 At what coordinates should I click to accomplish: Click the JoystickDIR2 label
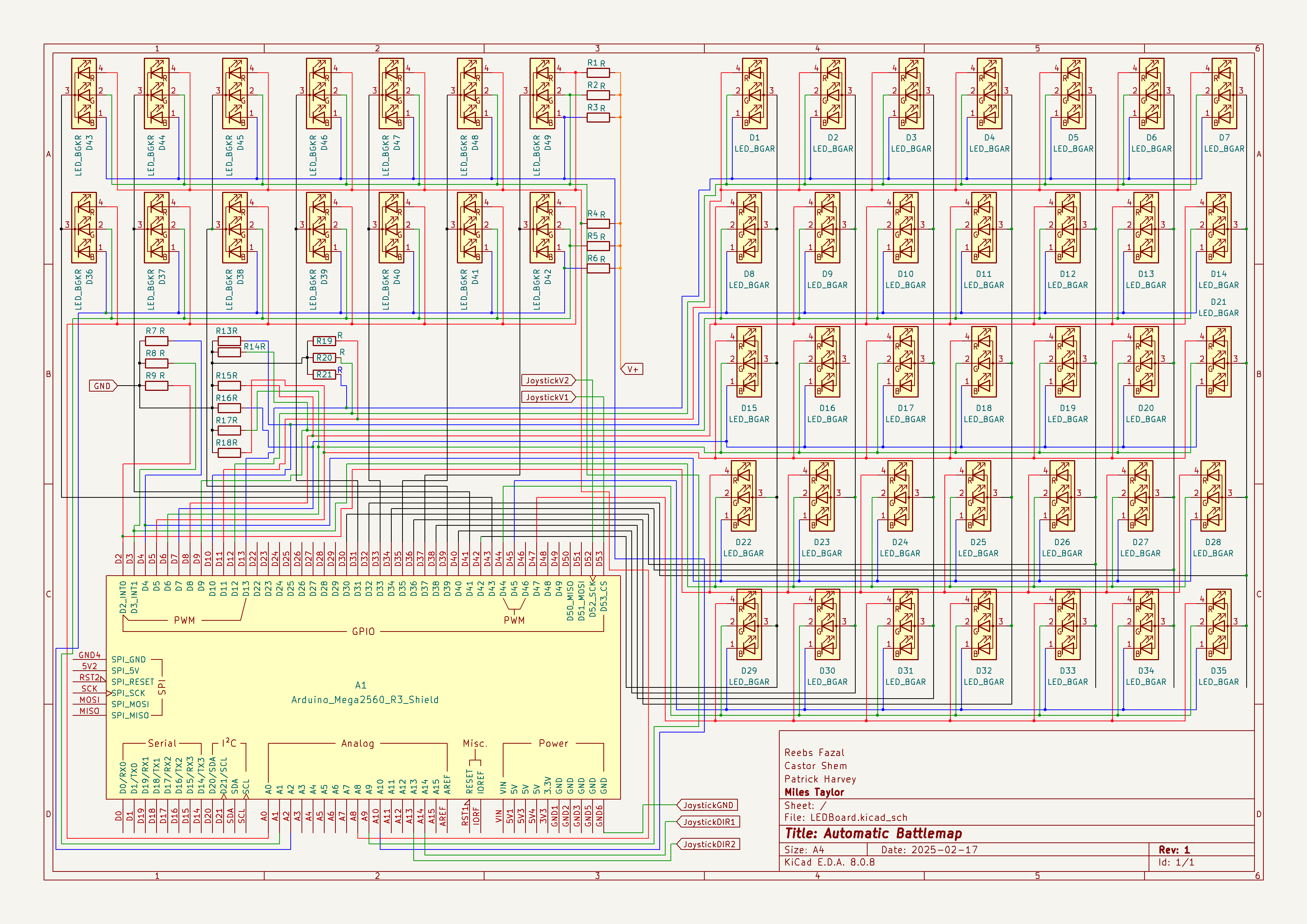[x=709, y=844]
